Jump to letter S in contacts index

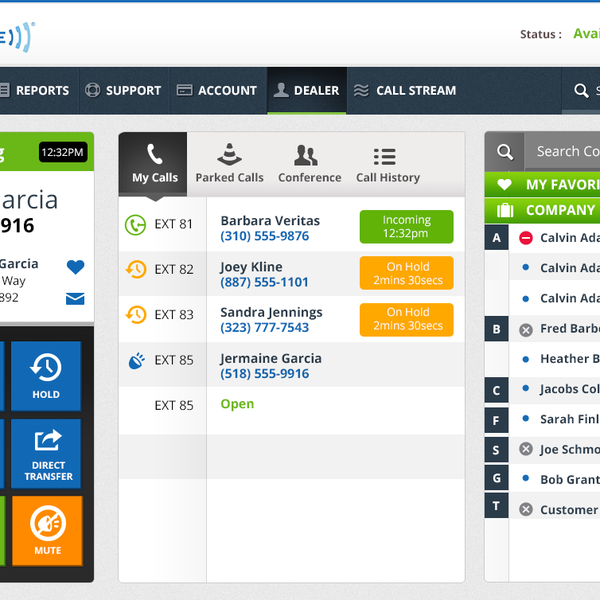(496, 450)
